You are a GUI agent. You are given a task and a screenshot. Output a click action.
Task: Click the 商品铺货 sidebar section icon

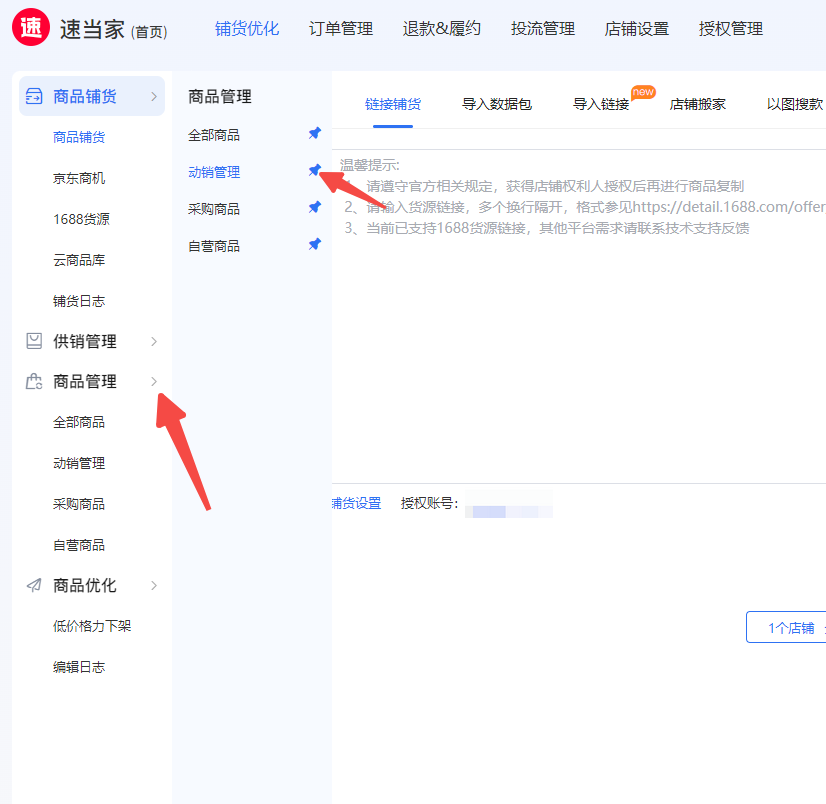(x=34, y=96)
